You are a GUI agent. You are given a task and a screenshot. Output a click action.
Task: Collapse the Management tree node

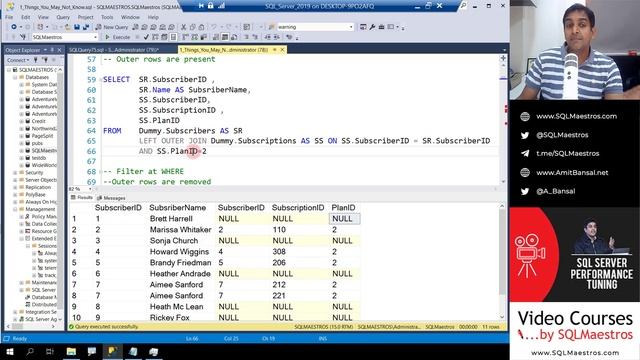(x=15, y=209)
